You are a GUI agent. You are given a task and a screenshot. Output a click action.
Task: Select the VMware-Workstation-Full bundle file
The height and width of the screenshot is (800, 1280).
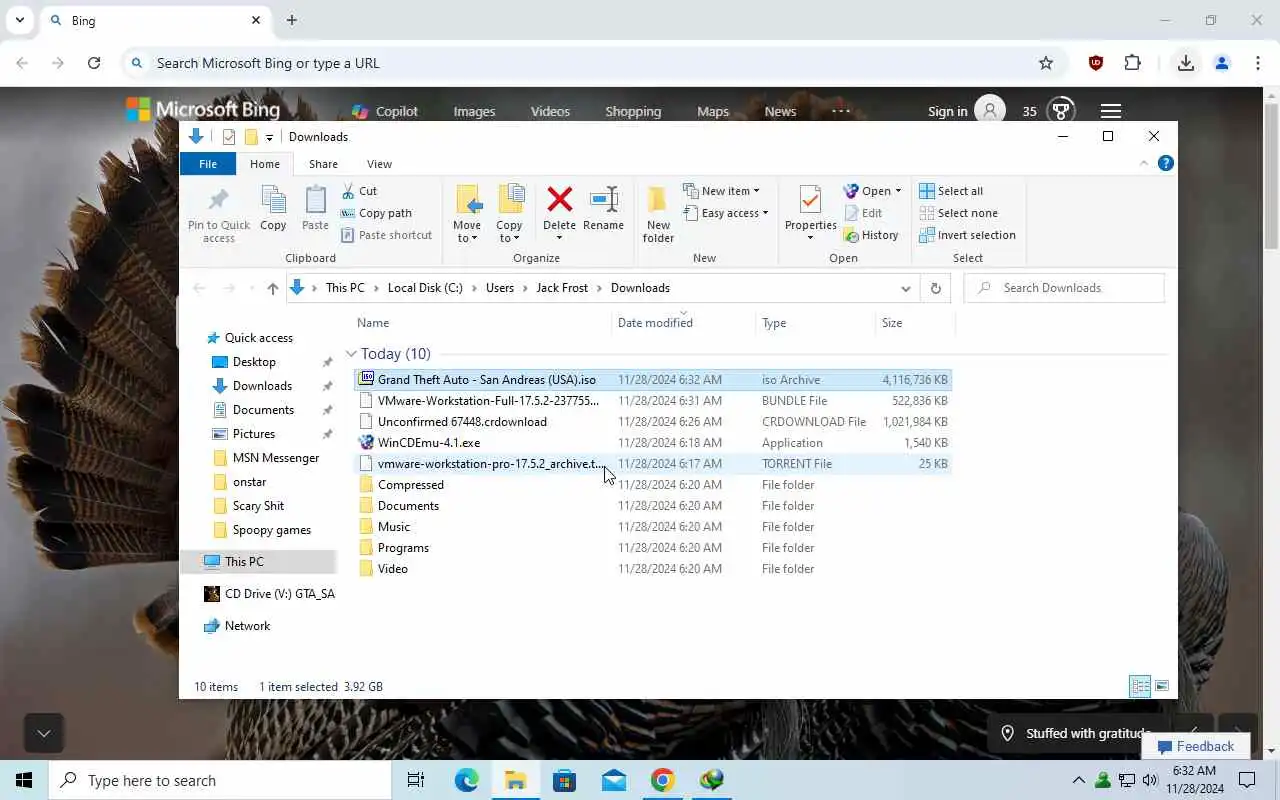tap(652, 401)
